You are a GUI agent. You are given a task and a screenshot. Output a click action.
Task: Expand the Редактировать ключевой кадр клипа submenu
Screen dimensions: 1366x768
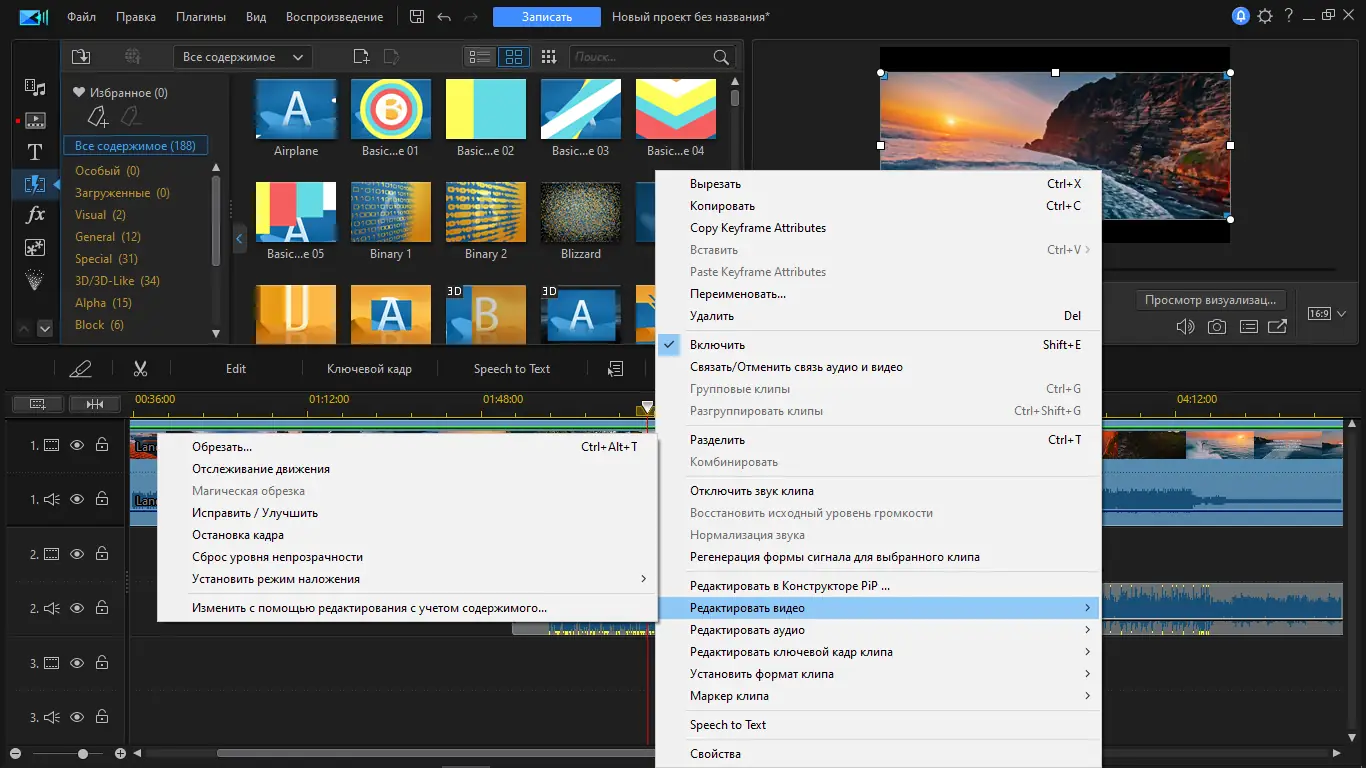pyautogui.click(x=878, y=652)
